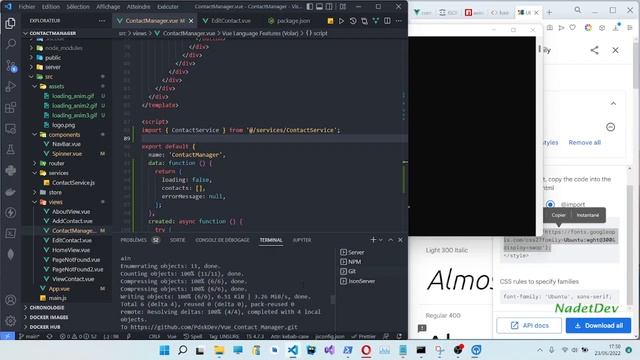The image size is (640, 360).
Task: Open Windows Start menu on taskbar
Action: 164,350
